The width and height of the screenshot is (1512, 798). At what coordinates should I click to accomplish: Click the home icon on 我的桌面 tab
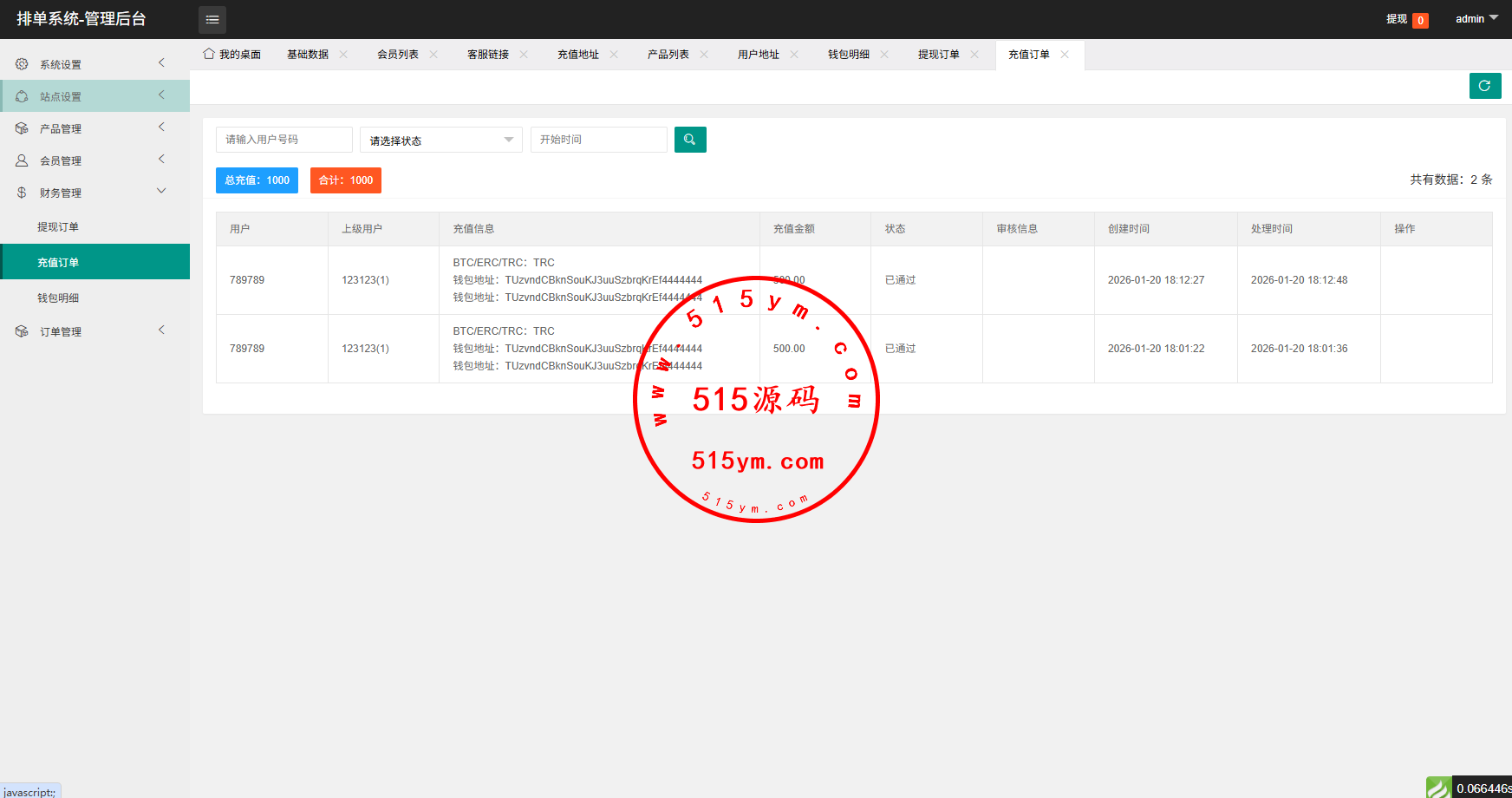click(x=209, y=54)
